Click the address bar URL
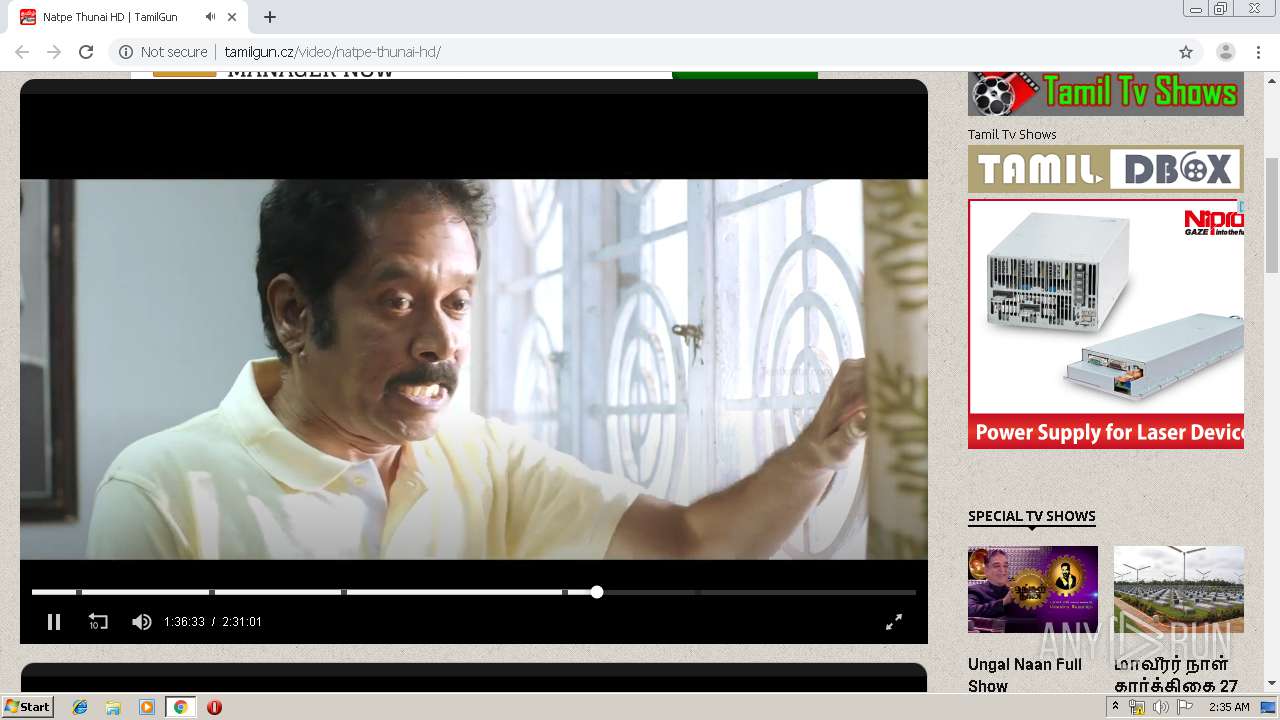Screen dimensions: 1280x720 [x=332, y=52]
